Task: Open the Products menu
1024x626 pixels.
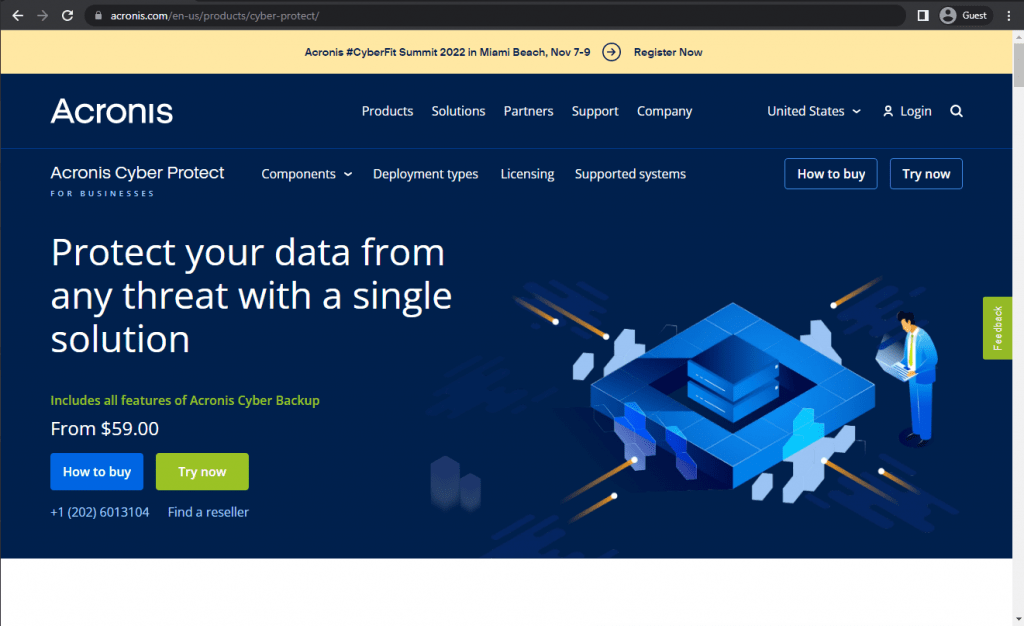Action: pos(387,111)
